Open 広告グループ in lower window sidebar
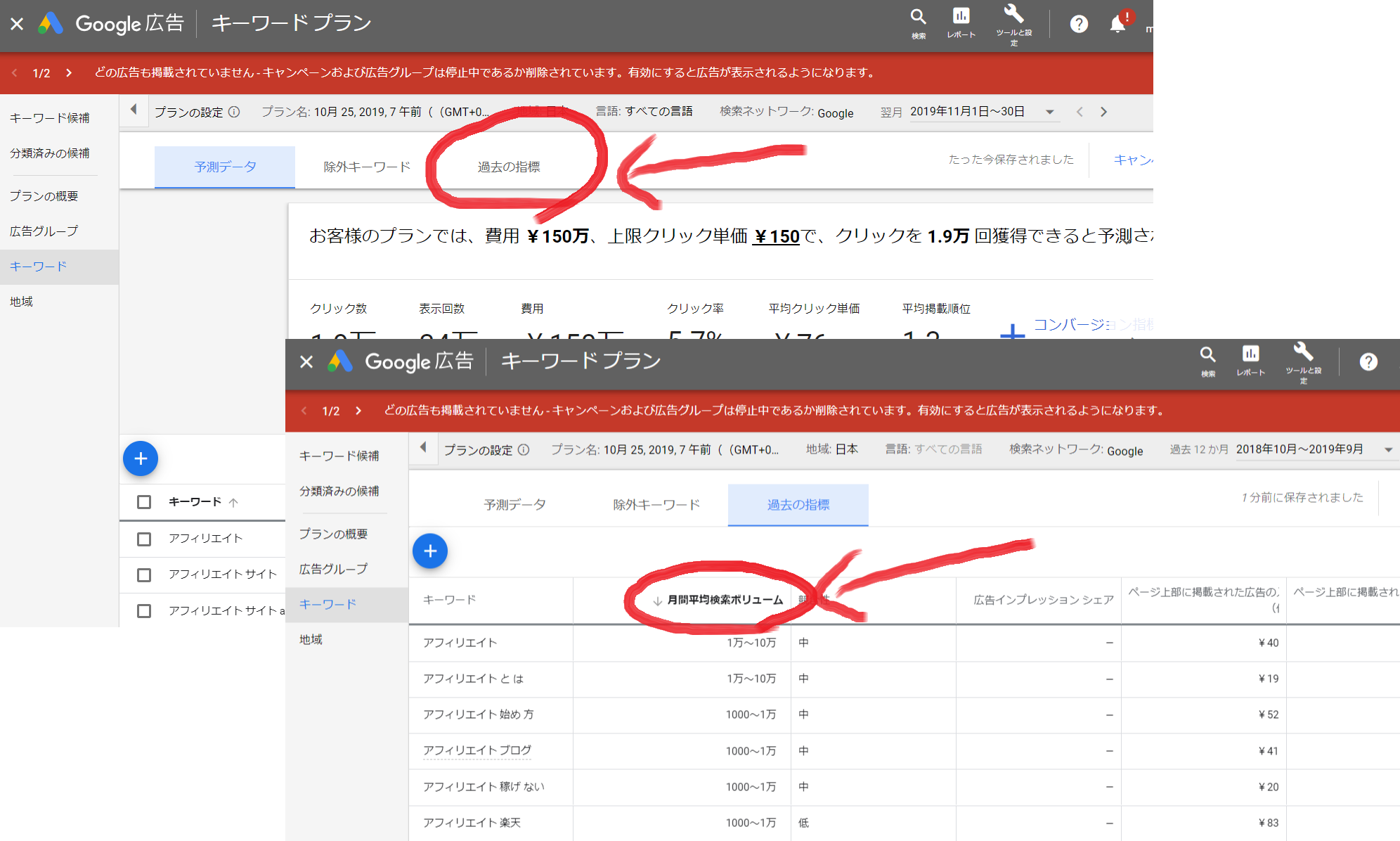The height and width of the screenshot is (841, 1400). coord(333,570)
